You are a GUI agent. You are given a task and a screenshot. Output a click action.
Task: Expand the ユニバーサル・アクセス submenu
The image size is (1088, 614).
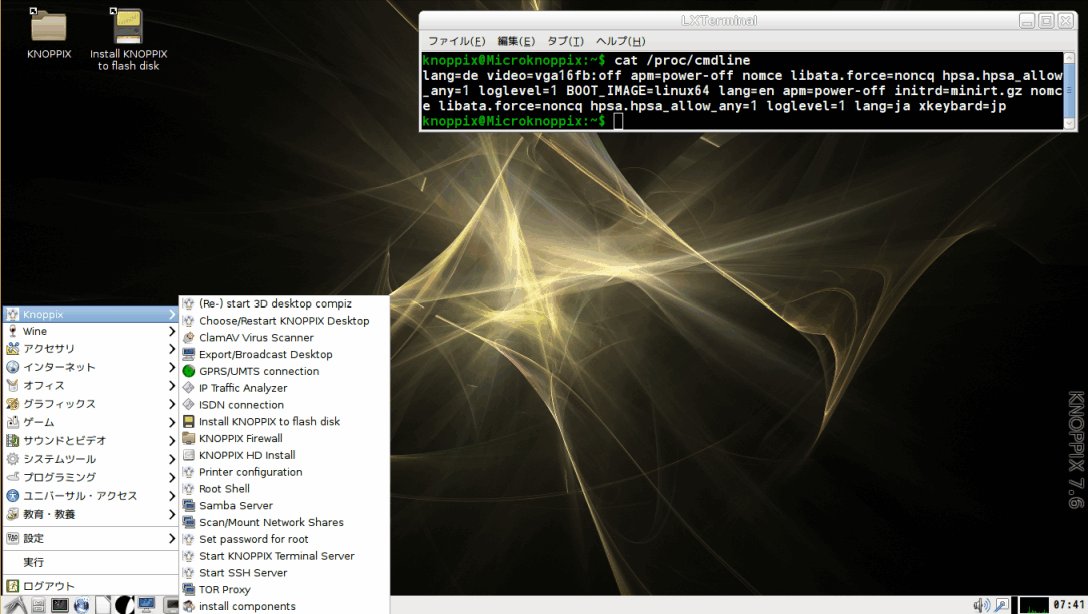point(91,495)
